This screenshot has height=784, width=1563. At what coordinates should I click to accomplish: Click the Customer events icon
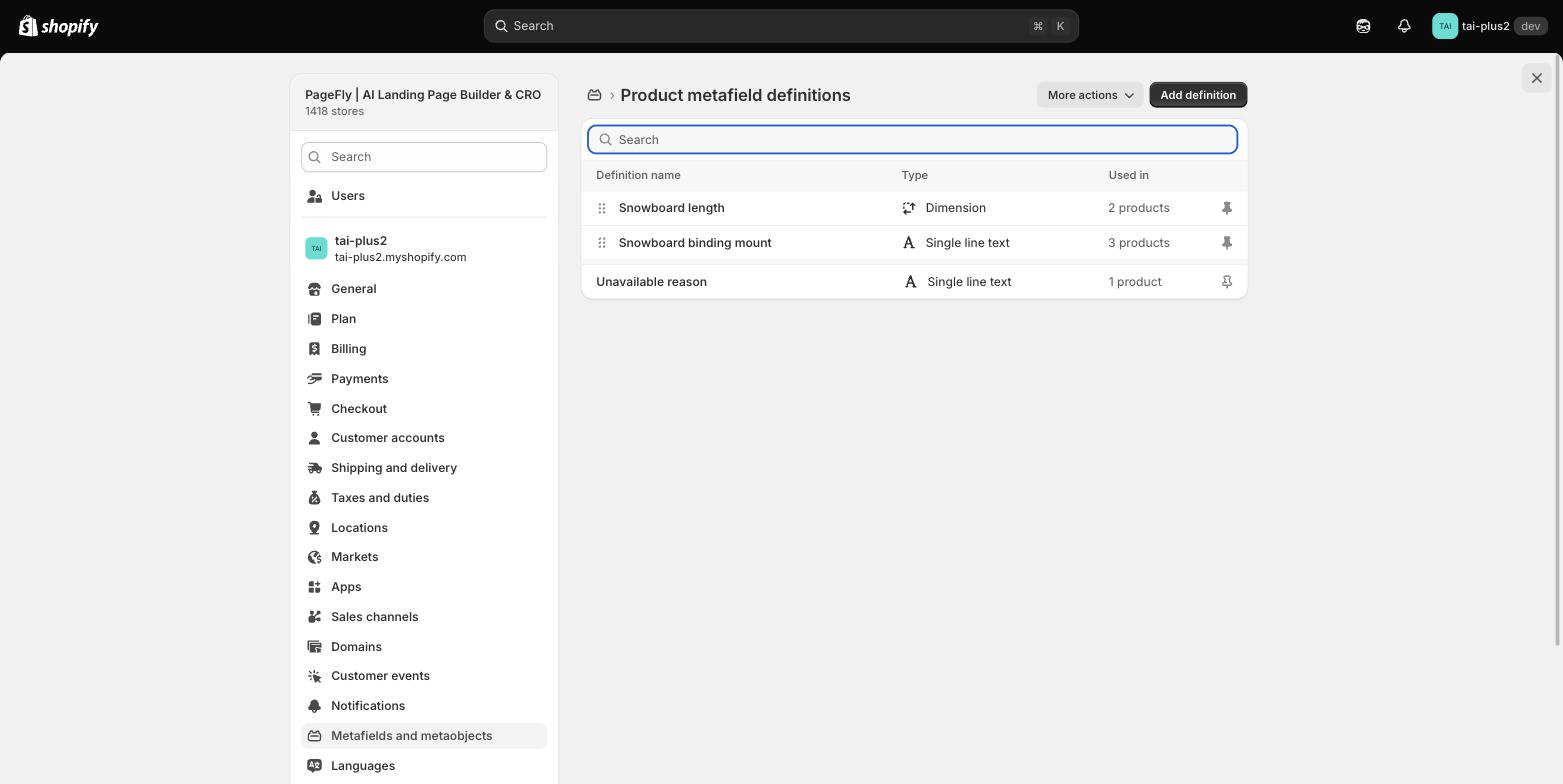(314, 676)
